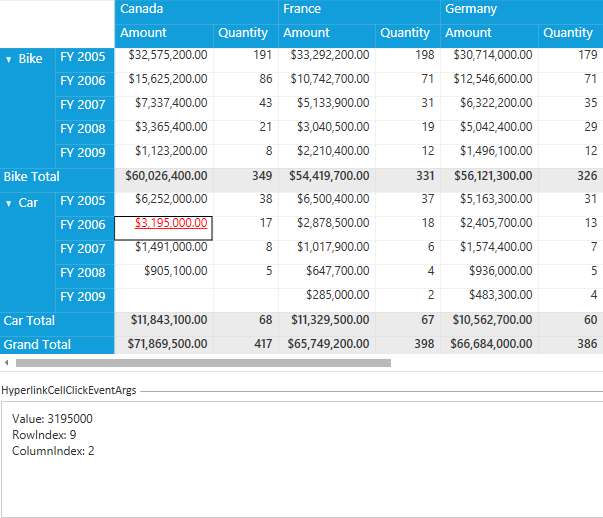Open the $3,195,000.00 hyperlink cell
The height and width of the screenshot is (518, 603).
point(171,223)
